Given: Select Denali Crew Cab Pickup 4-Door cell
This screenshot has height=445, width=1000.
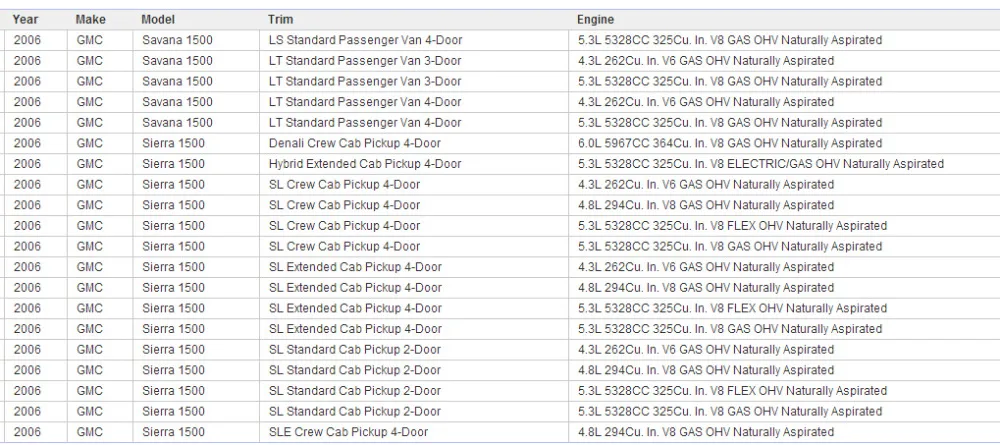Looking at the screenshot, I should [x=414, y=143].
